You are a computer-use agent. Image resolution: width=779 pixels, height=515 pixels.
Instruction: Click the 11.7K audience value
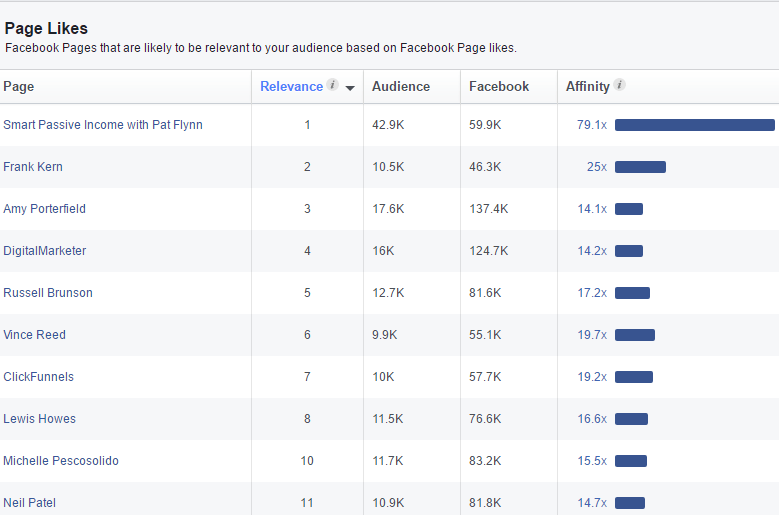(388, 460)
